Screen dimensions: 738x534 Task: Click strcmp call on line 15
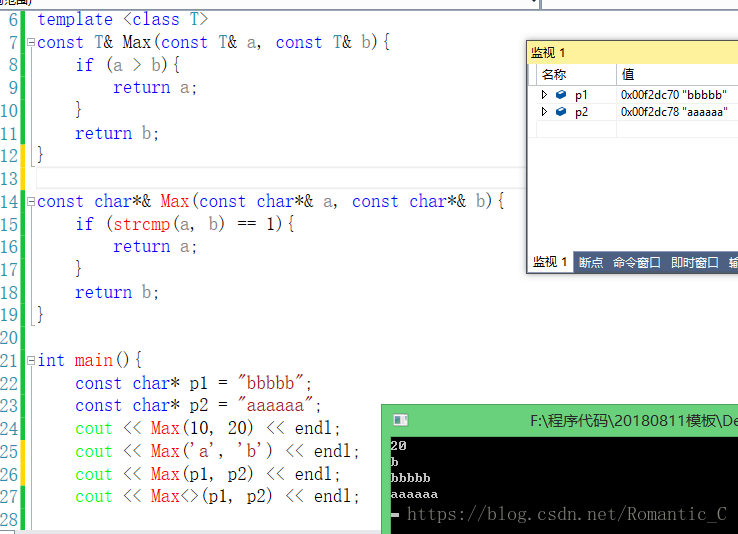(x=141, y=224)
